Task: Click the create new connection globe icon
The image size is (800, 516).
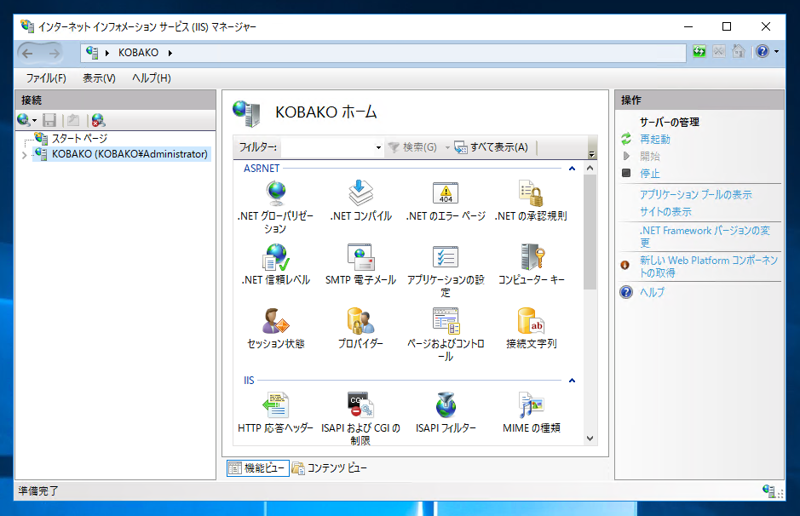Action: (23, 120)
